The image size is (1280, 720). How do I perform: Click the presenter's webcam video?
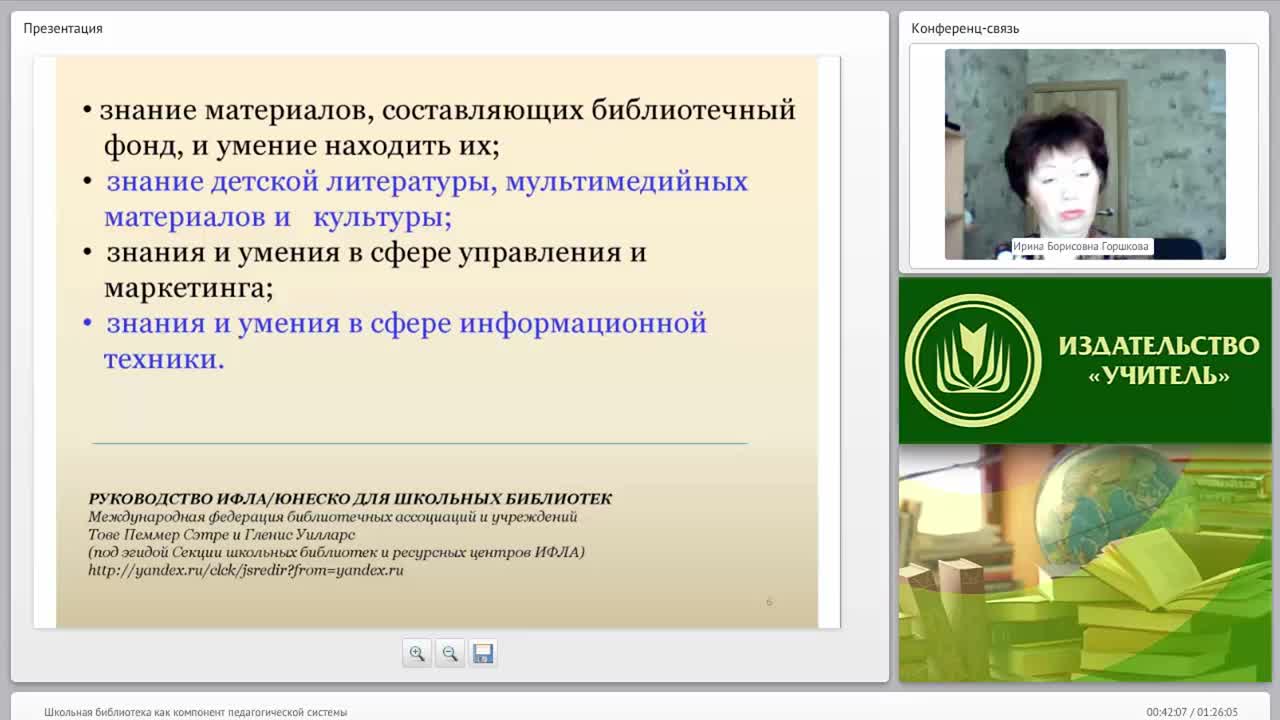(1085, 154)
